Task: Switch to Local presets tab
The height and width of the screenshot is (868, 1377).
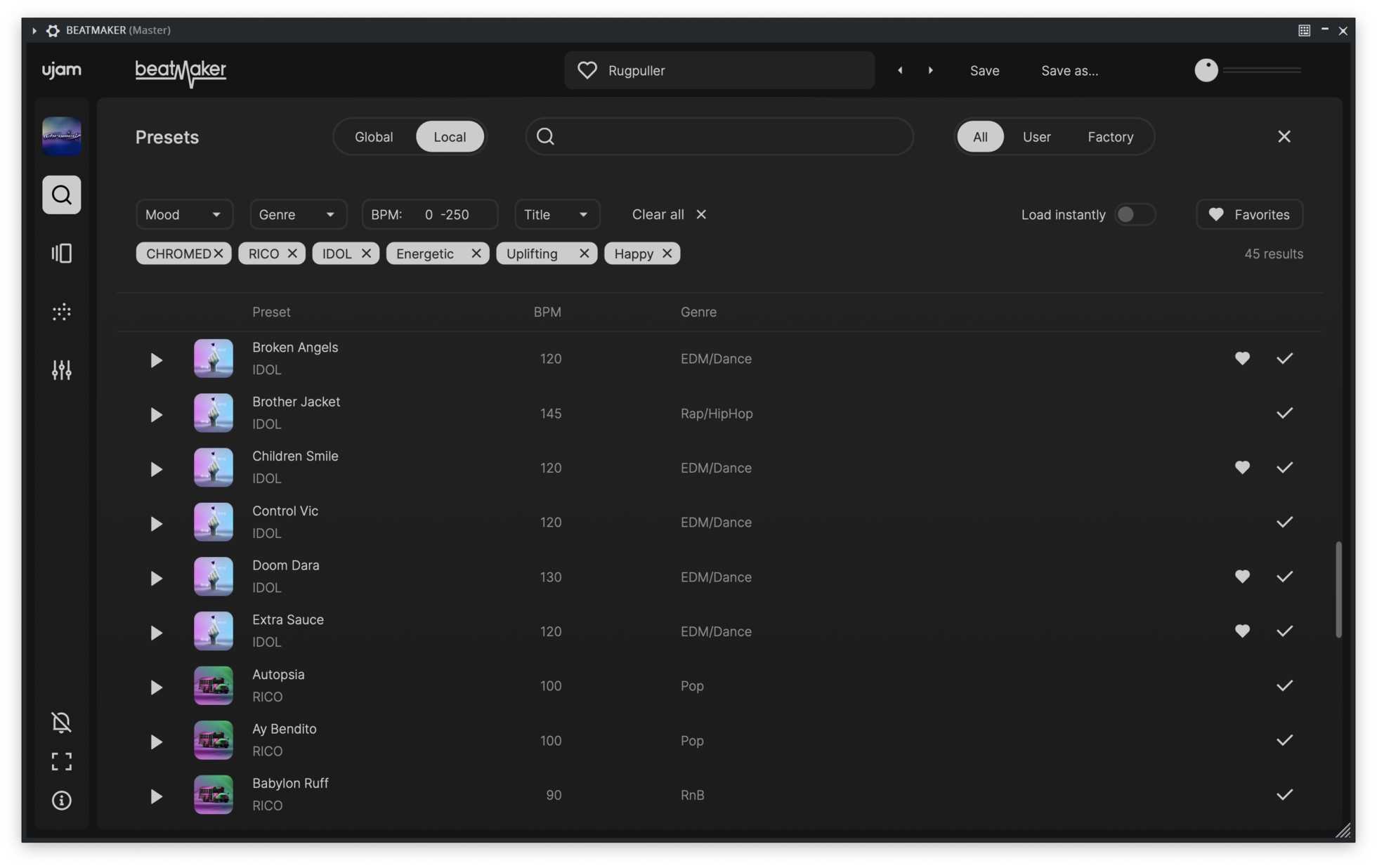Action: (x=450, y=136)
